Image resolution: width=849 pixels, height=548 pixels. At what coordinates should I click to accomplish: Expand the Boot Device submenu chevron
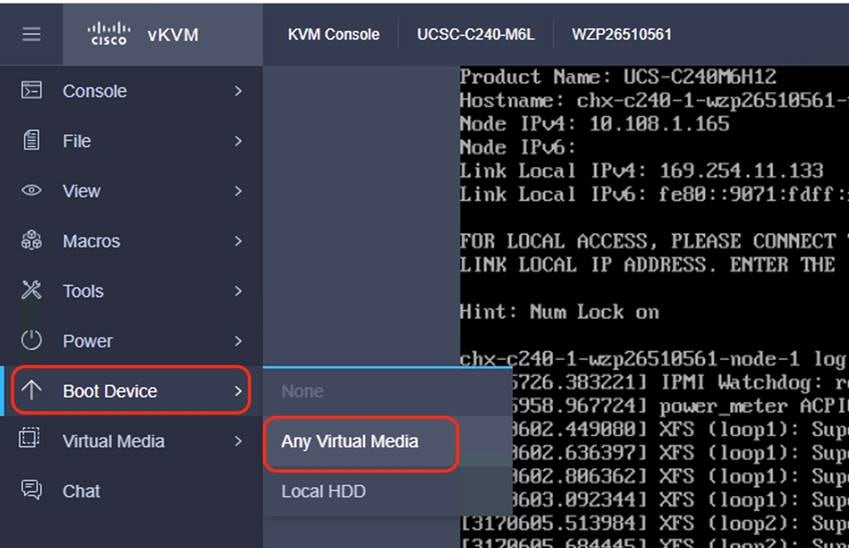click(x=238, y=391)
